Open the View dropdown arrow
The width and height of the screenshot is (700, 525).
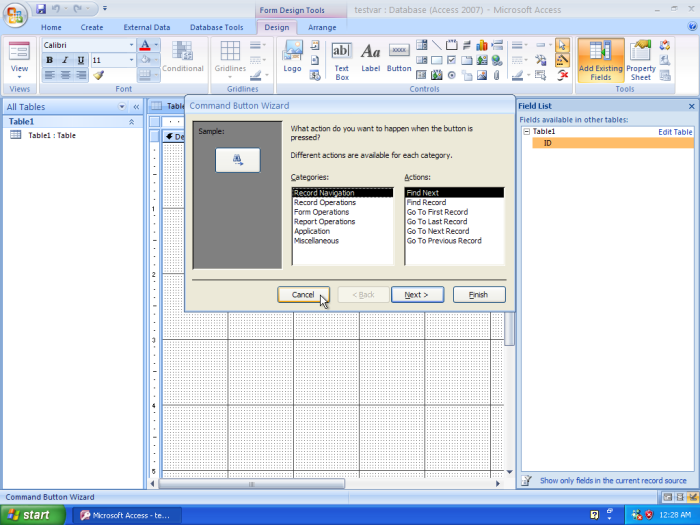[x=19, y=77]
